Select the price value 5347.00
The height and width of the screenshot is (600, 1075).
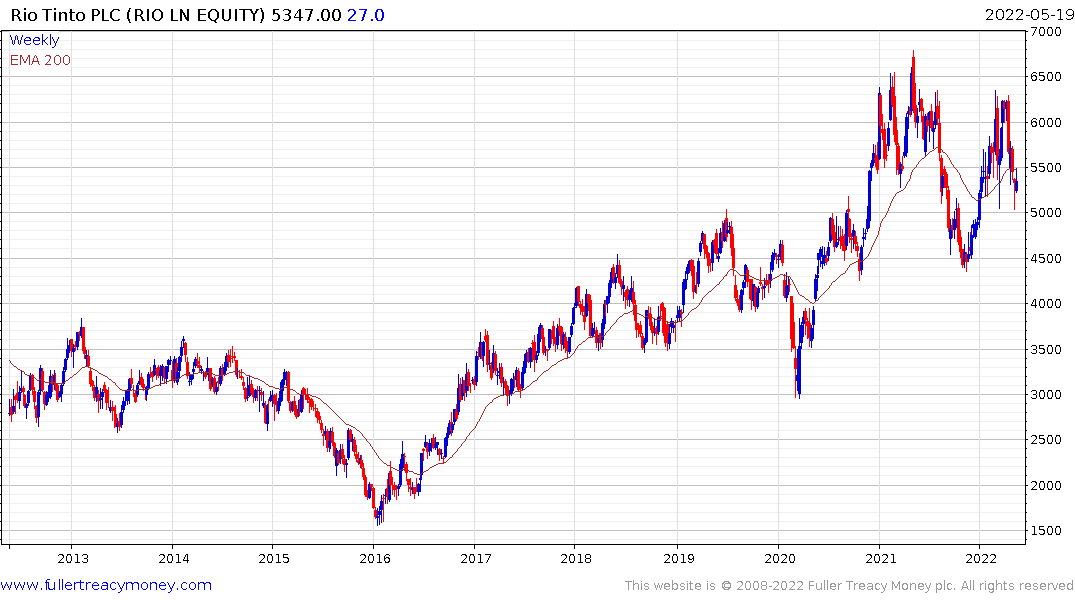306,15
